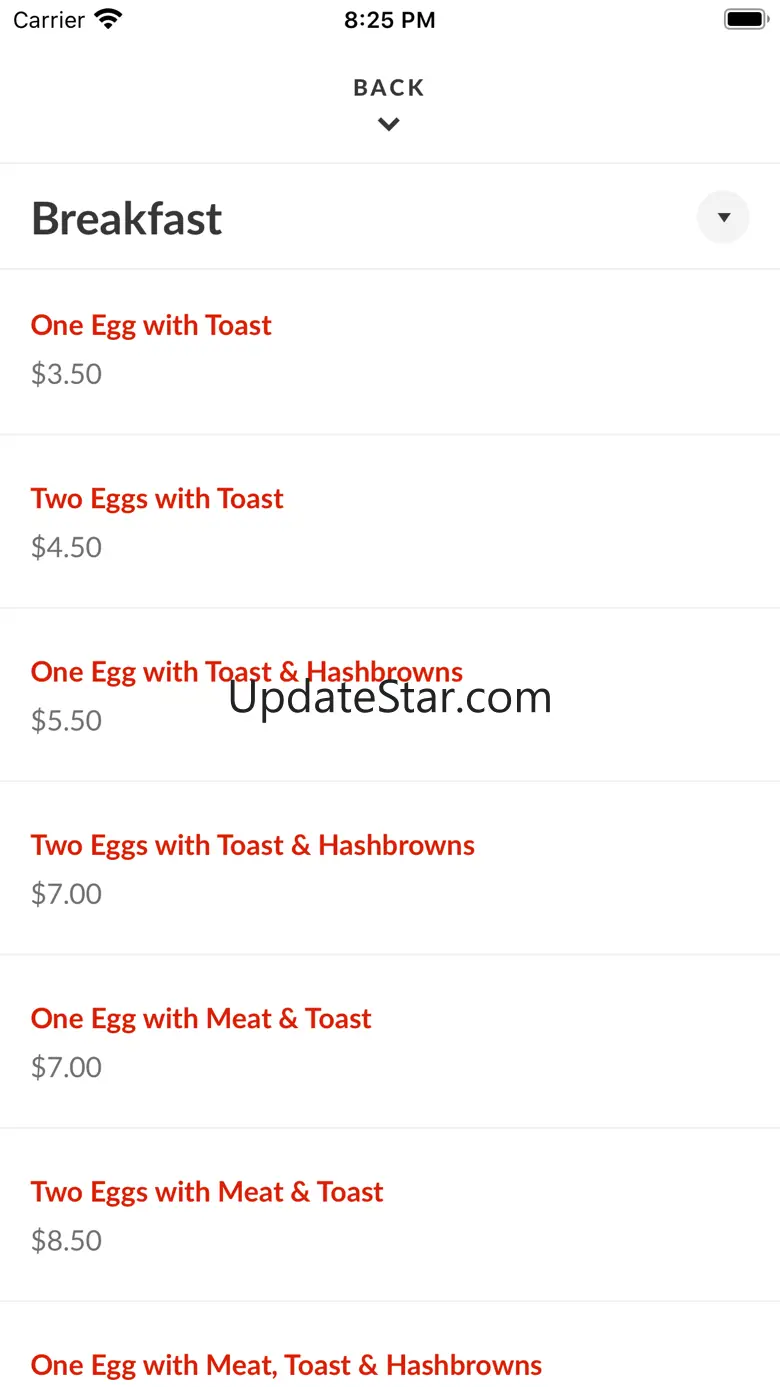This screenshot has height=1387, width=780.
Task: Click the $5.50 price
Action: coord(66,721)
